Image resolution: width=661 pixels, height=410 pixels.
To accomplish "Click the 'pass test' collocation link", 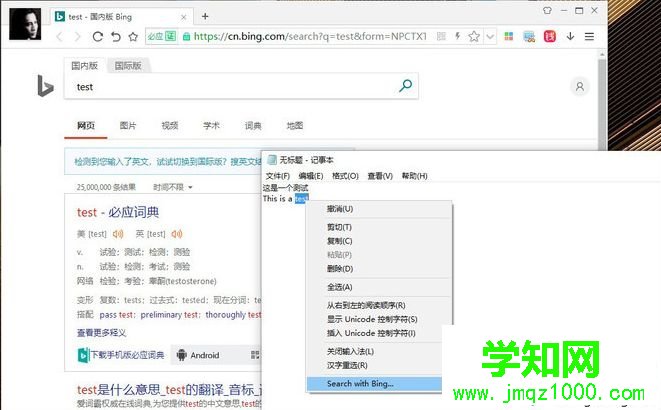I will 116,315.
